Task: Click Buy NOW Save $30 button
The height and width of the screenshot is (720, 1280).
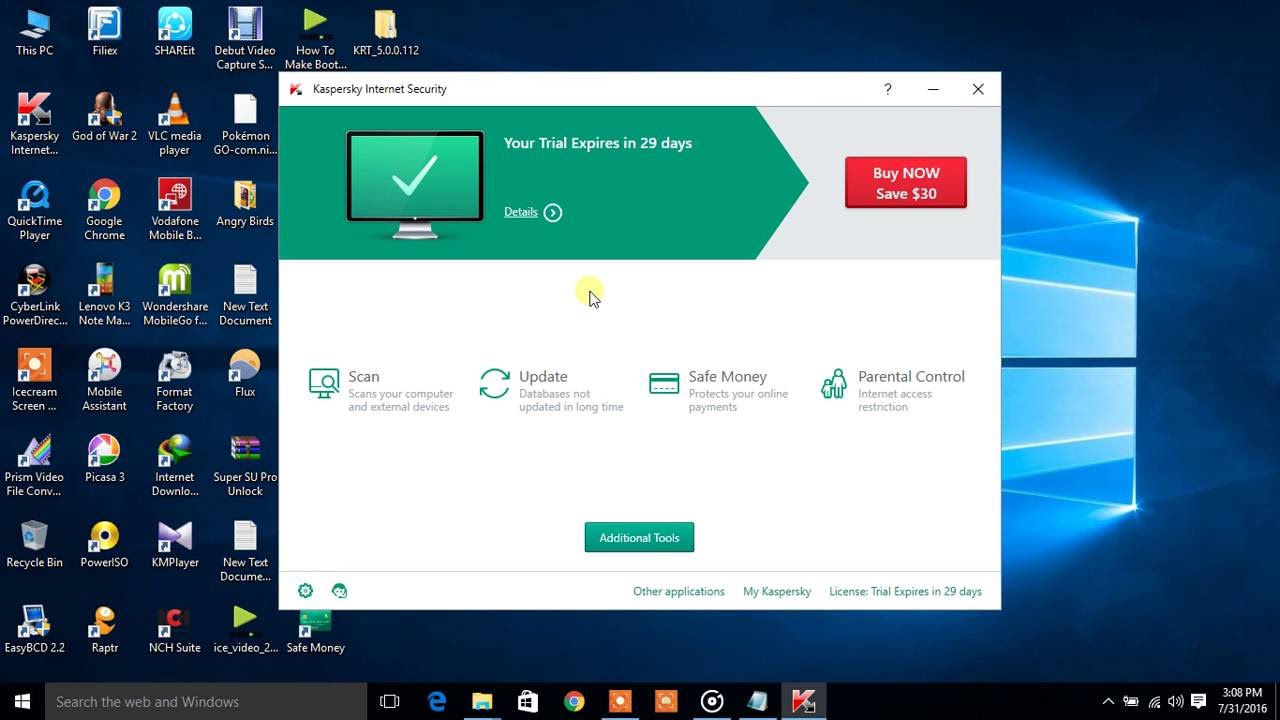Action: 906,183
